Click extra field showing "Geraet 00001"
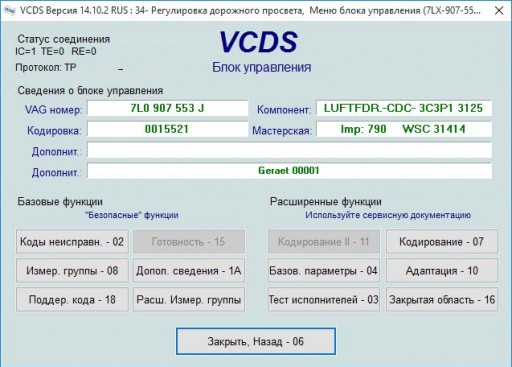The image size is (512, 367). (289, 171)
